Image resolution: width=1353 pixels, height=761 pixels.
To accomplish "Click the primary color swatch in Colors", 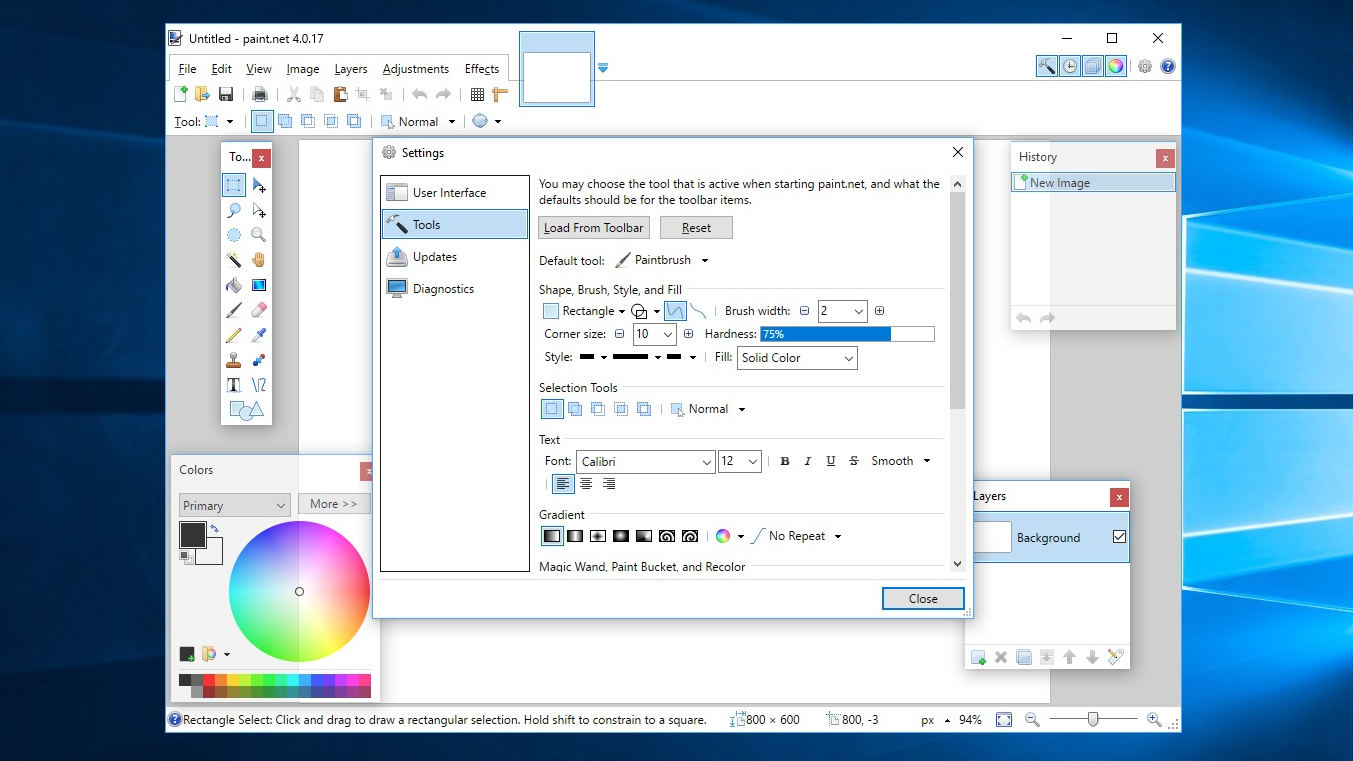I will click(192, 535).
